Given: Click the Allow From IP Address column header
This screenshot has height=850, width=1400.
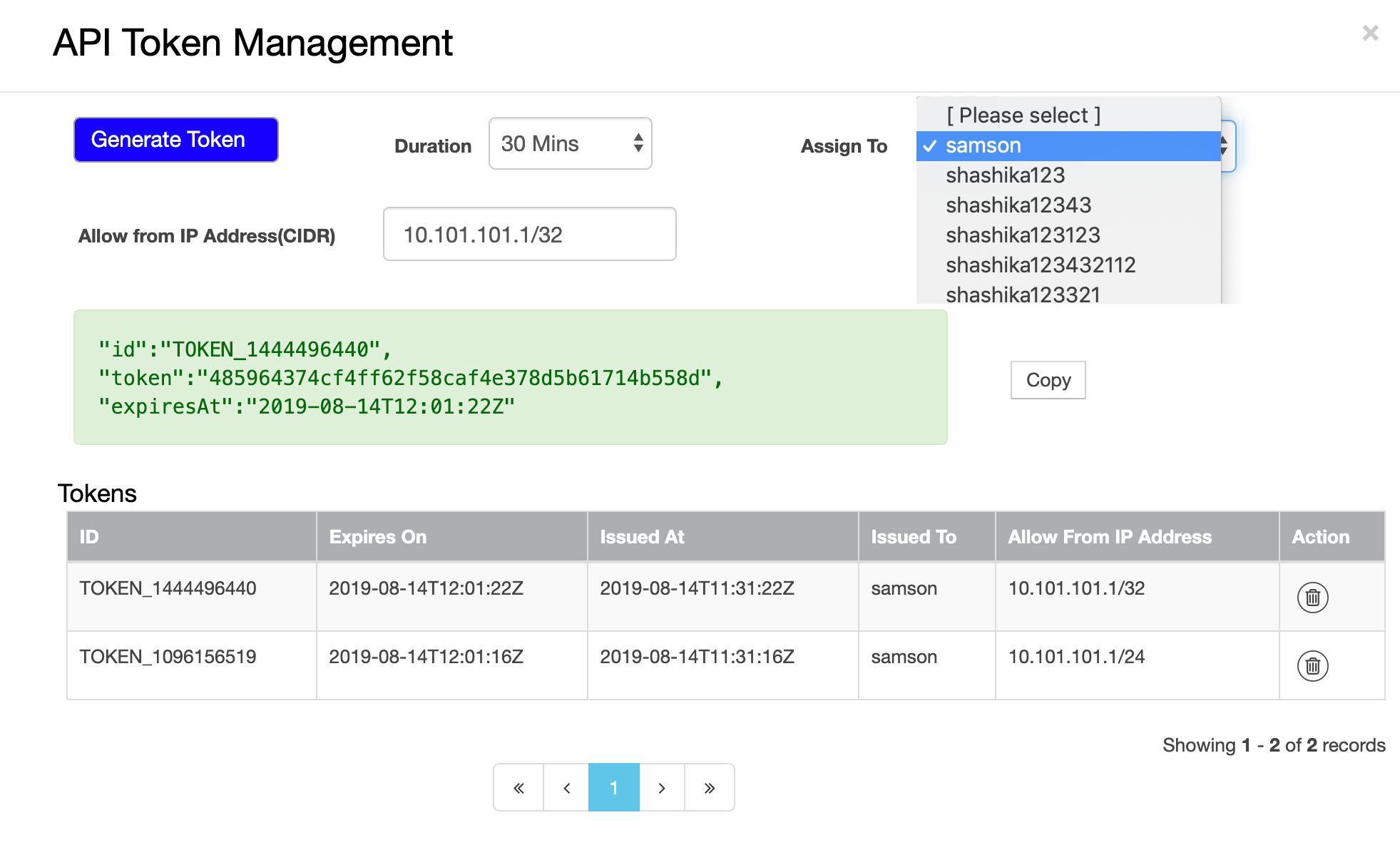Looking at the screenshot, I should click(x=1138, y=536).
